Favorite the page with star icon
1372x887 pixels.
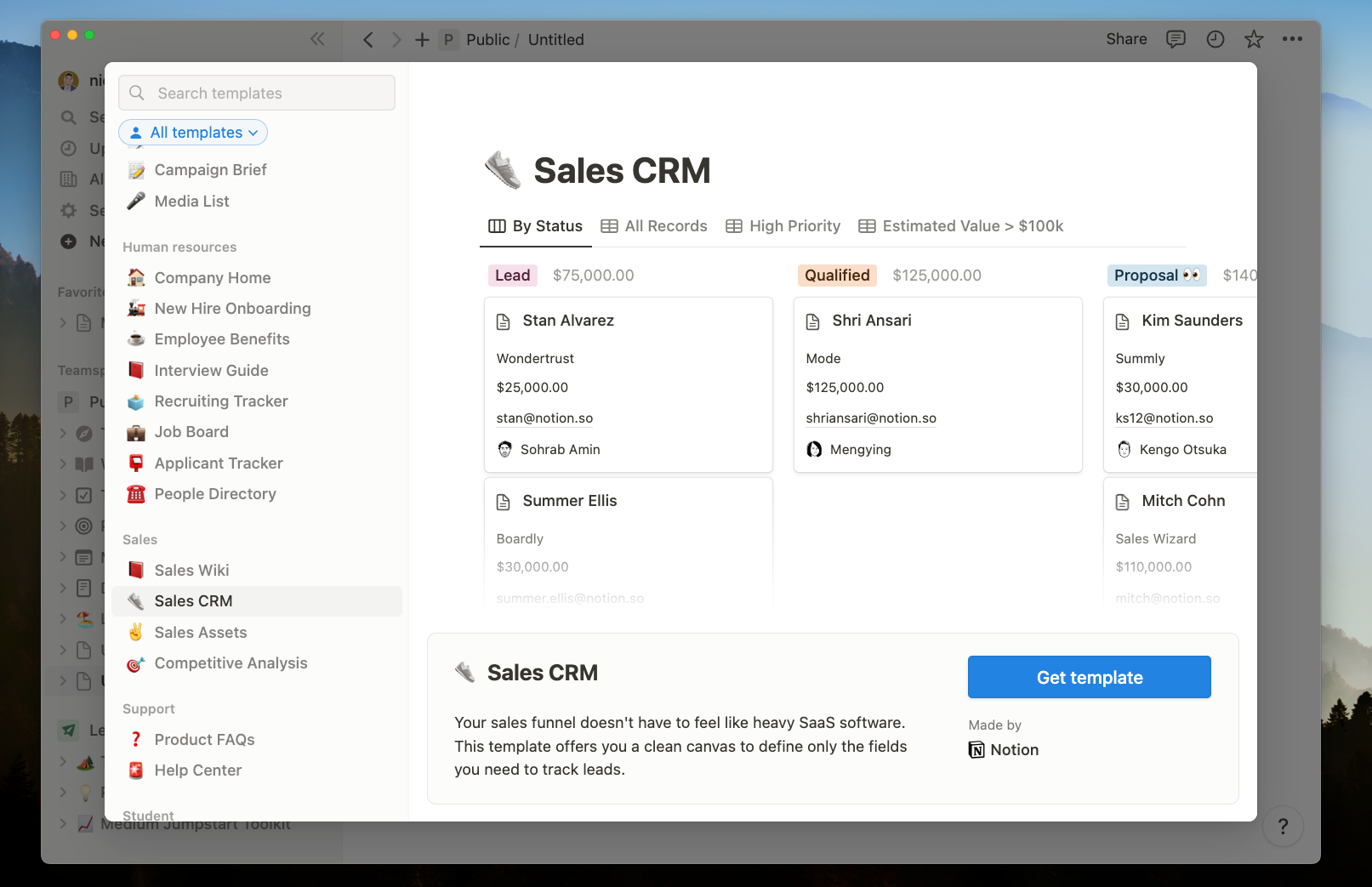(1254, 39)
